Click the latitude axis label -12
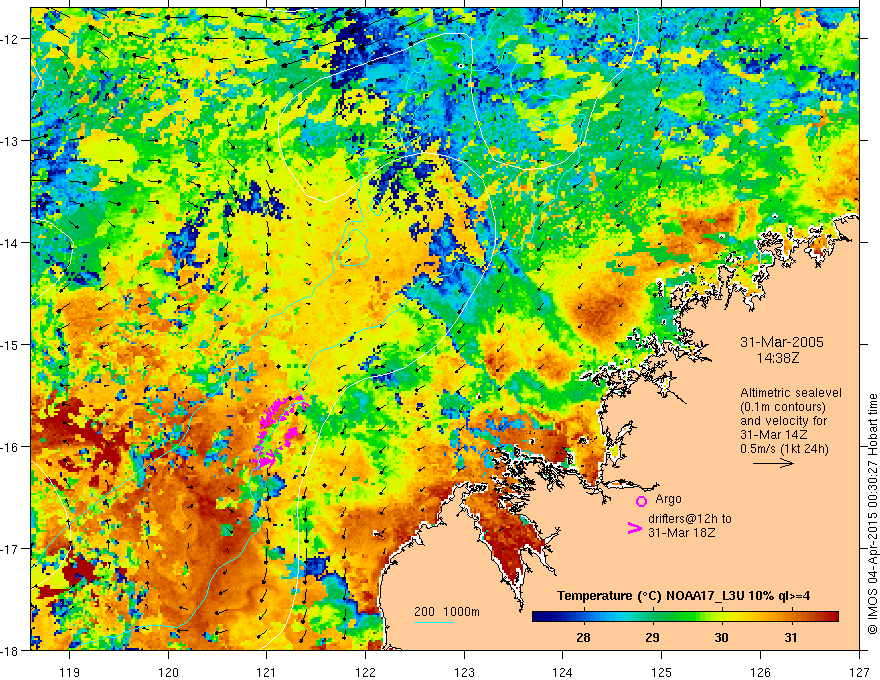The height and width of the screenshot is (680, 880). tap(10, 39)
